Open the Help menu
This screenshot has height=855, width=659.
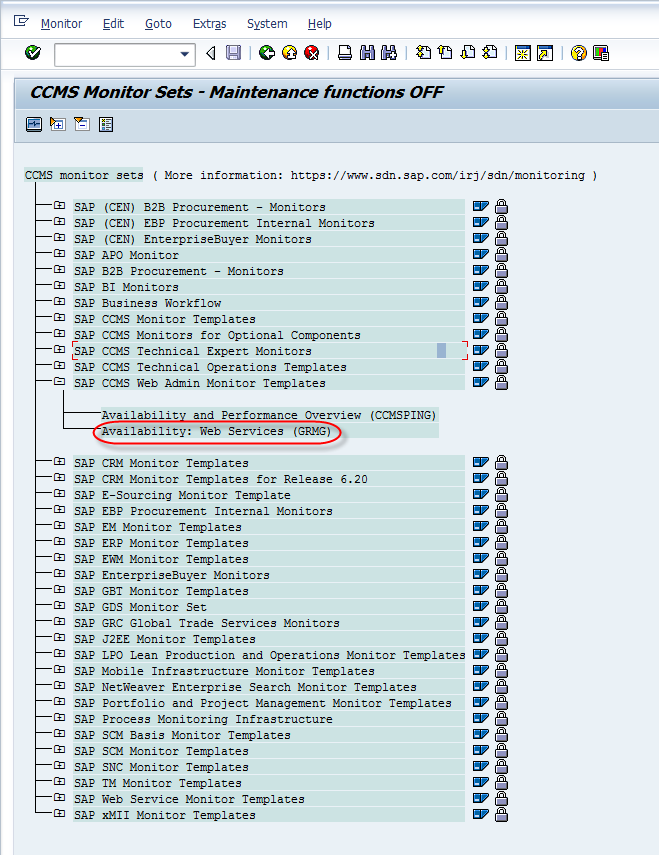click(x=319, y=23)
